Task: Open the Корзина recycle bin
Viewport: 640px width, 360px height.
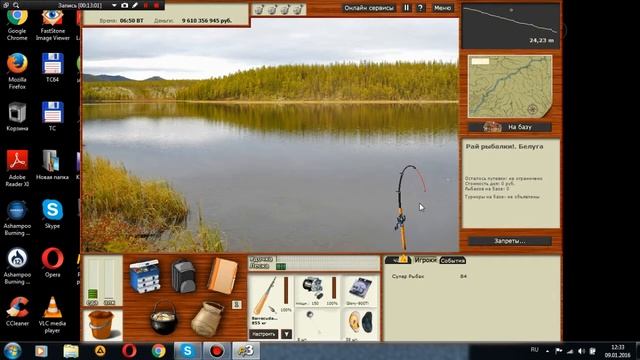Action: pyautogui.click(x=17, y=117)
